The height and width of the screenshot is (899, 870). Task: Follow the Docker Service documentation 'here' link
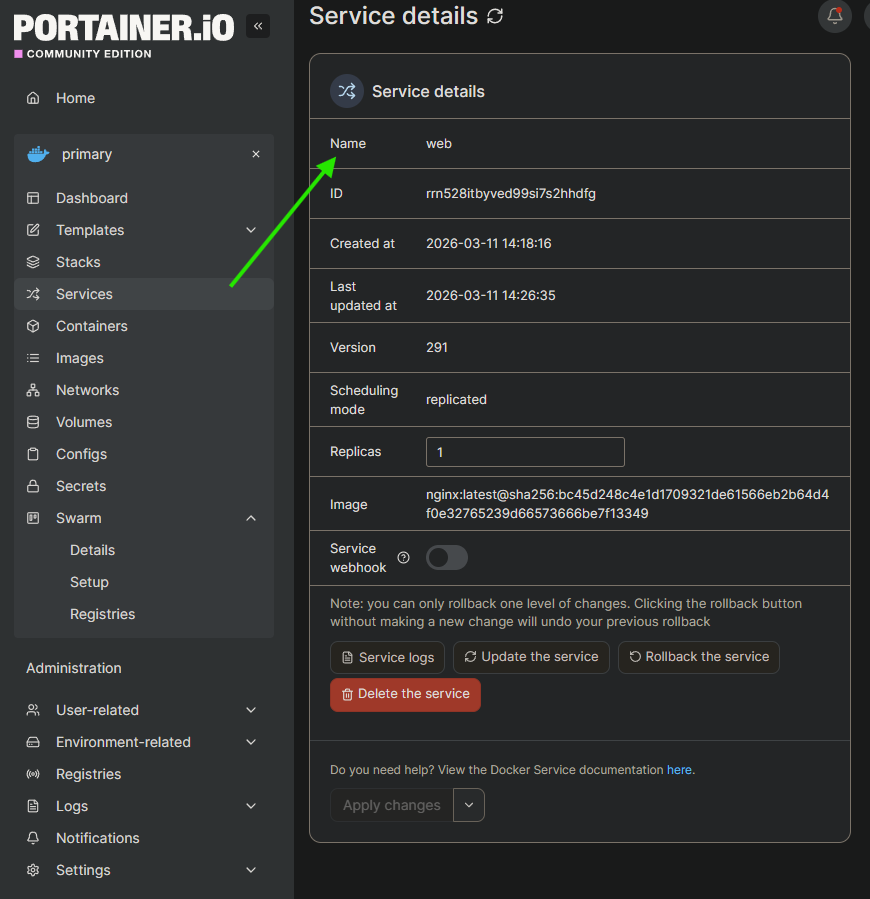pos(679,770)
